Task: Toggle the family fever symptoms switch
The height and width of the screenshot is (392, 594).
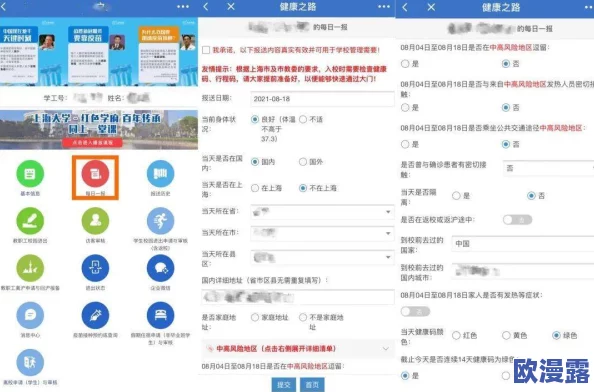Action: (x=415, y=311)
